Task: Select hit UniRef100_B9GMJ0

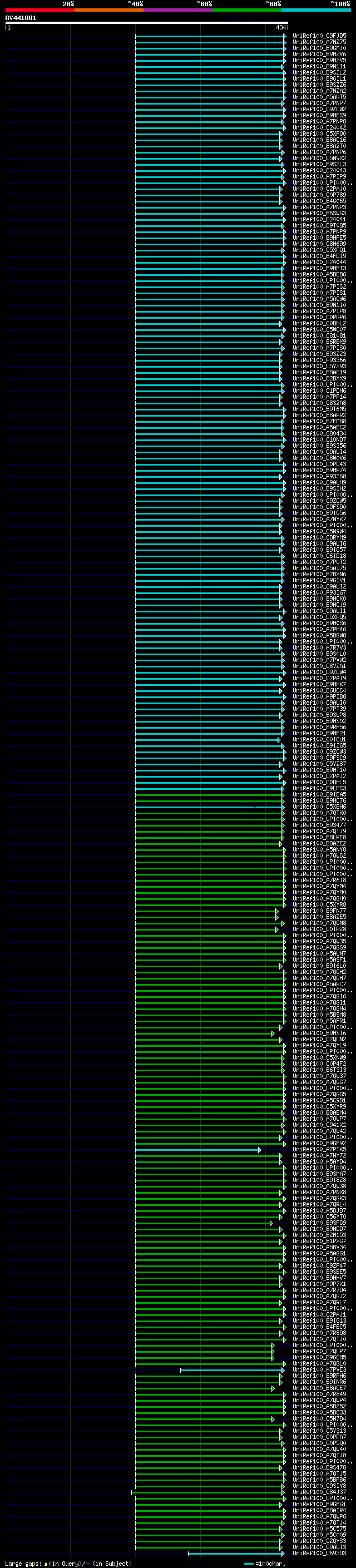Action: click(319, 48)
